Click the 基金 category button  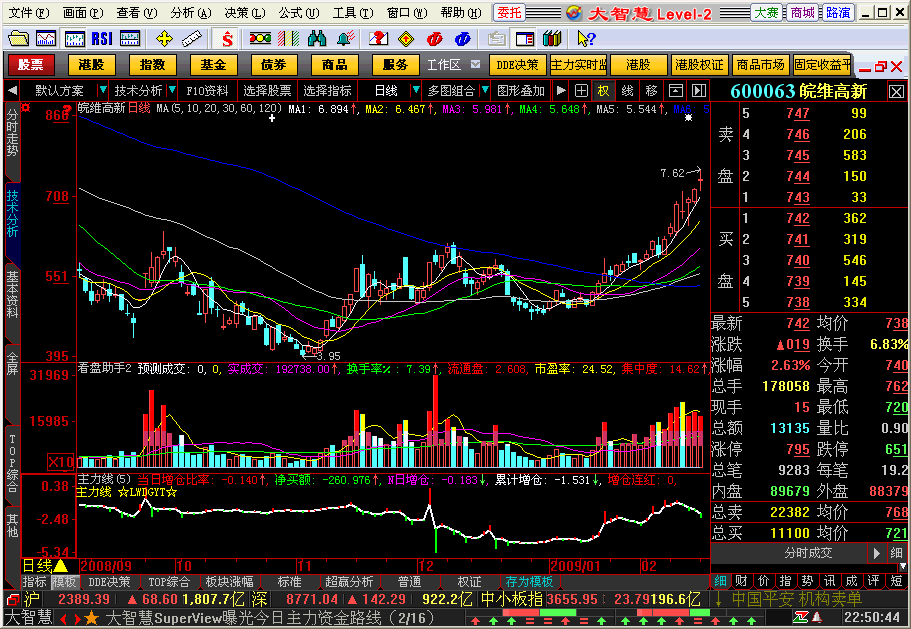point(213,64)
